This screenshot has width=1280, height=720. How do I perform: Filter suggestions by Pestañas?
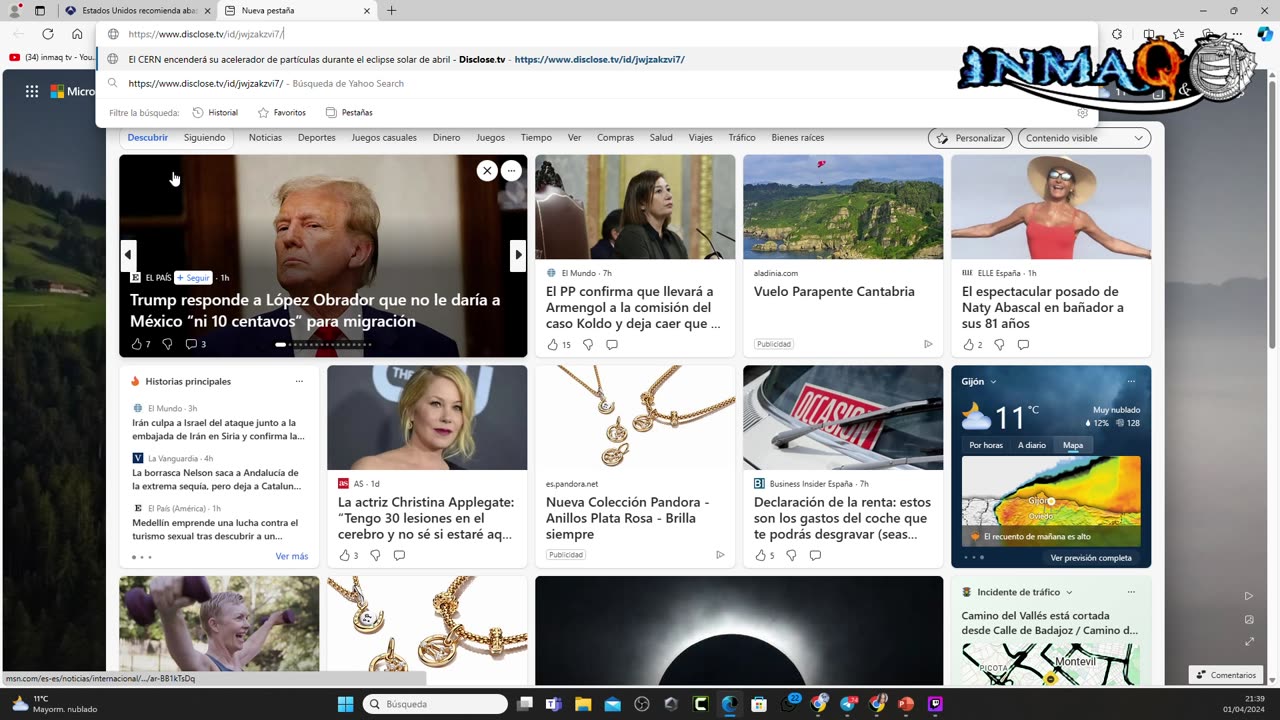click(349, 113)
